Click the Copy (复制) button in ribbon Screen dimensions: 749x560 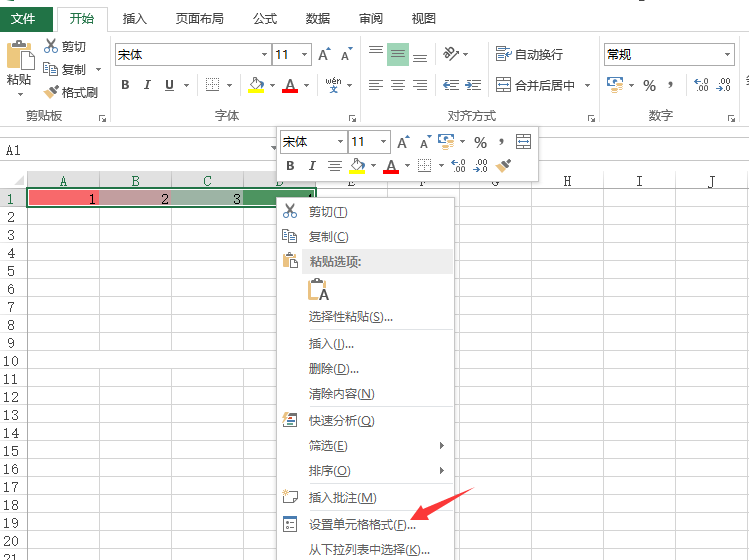pos(65,69)
